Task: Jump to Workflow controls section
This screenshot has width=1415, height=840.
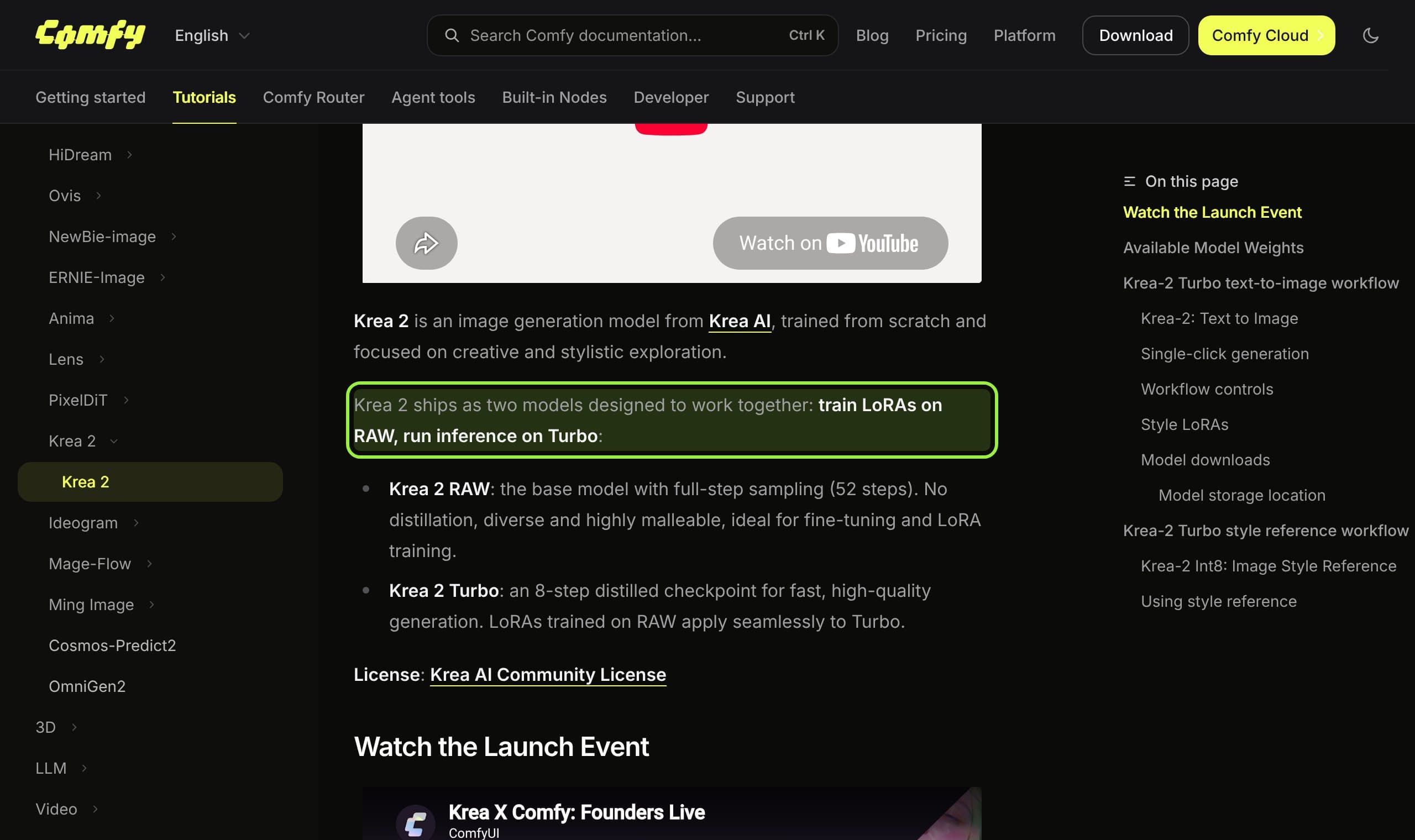Action: 1207,389
